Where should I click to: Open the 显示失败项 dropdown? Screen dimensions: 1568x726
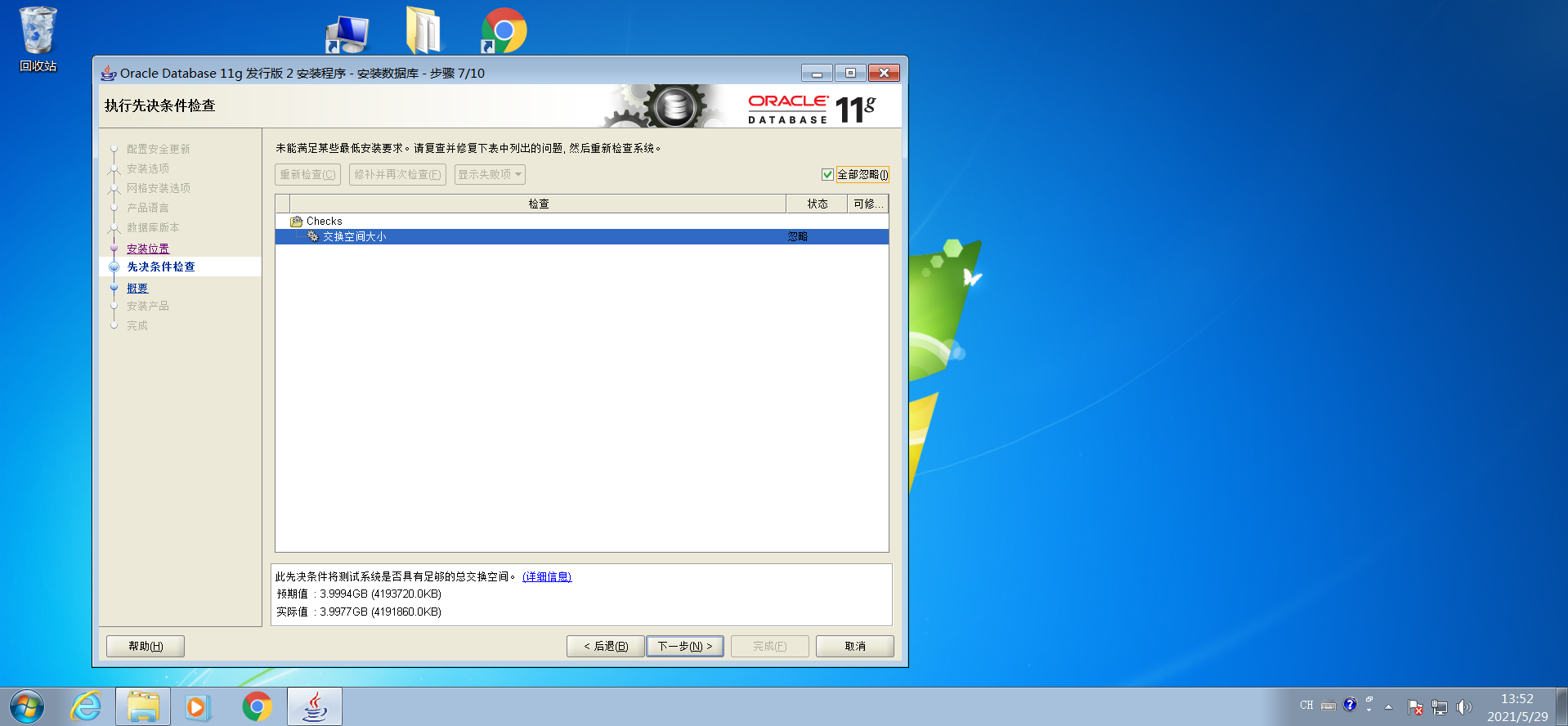pyautogui.click(x=490, y=174)
